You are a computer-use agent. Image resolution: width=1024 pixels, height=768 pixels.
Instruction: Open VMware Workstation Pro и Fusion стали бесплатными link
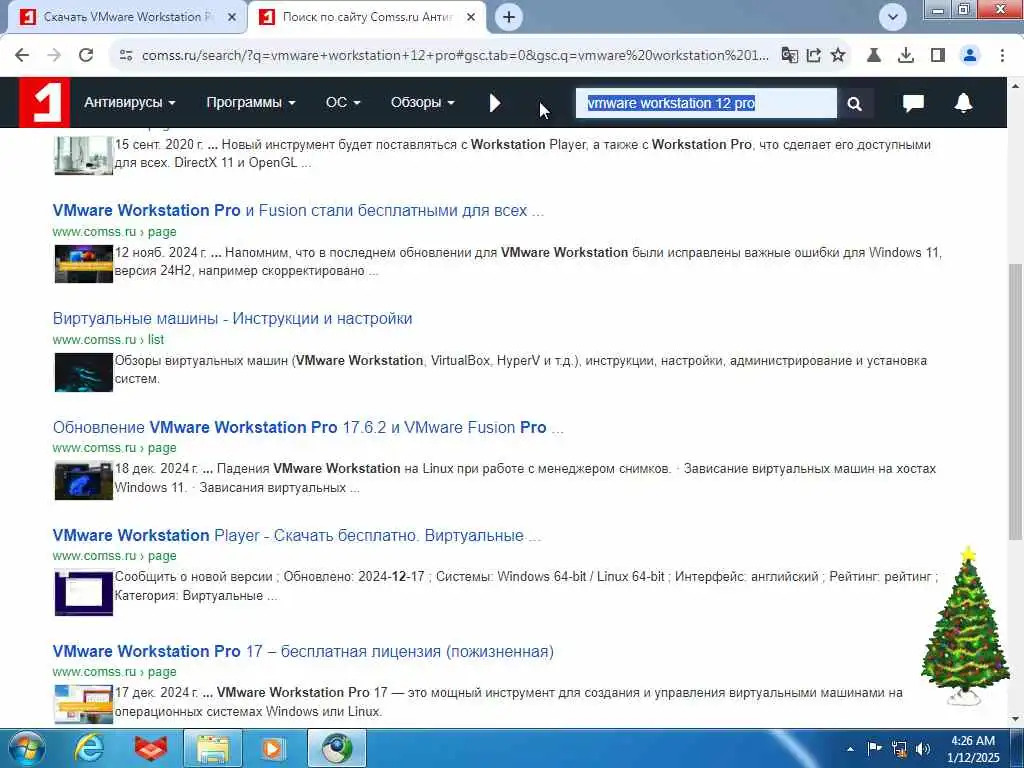(x=298, y=210)
